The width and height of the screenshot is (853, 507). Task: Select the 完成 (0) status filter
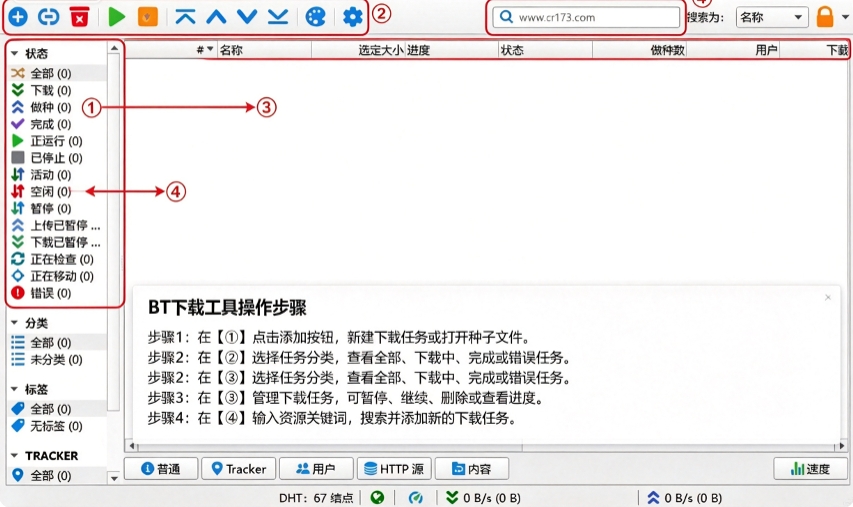[x=57, y=123]
